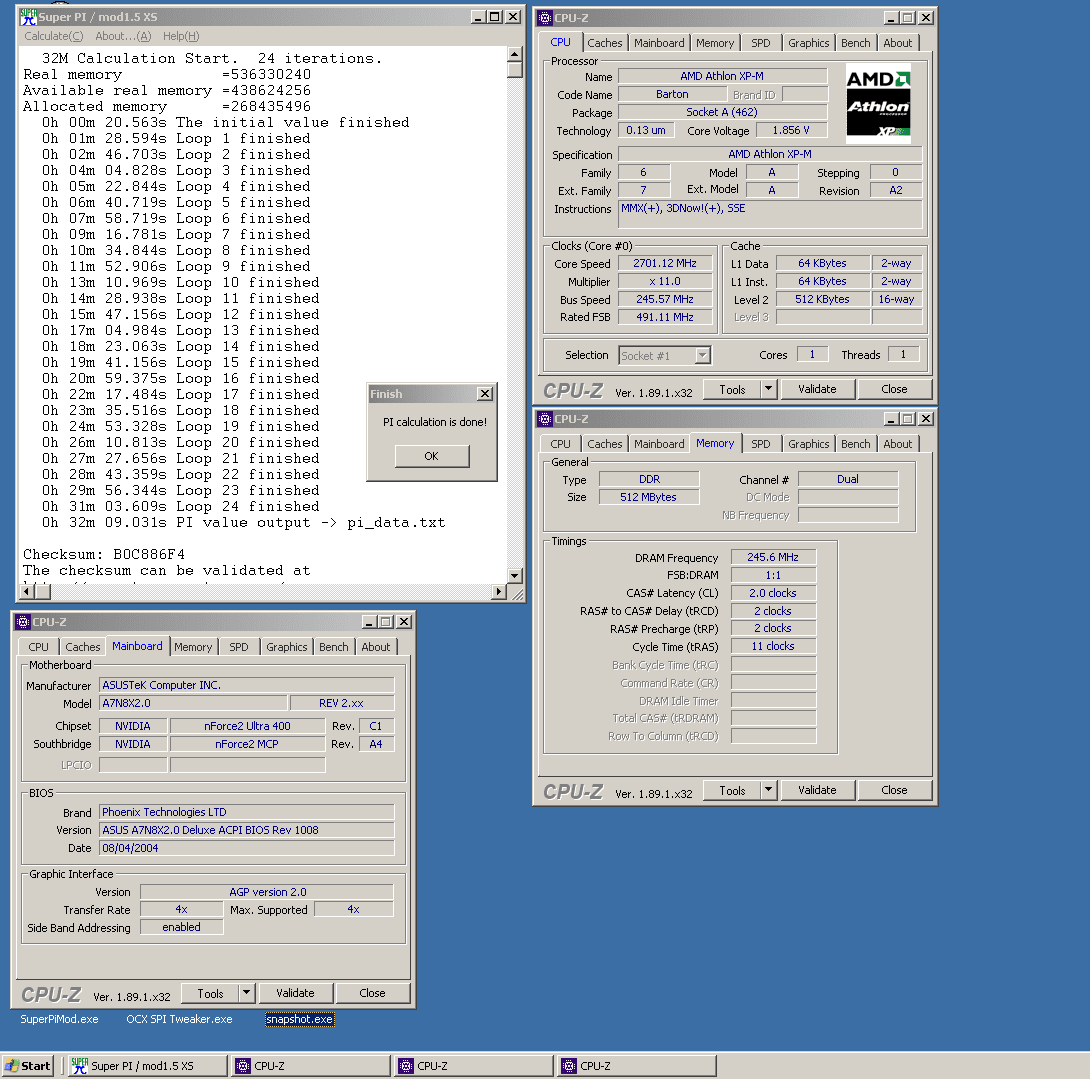Switch to the Caches tab in the top CPU-Z window
Image resolution: width=1090 pixels, height=1079 pixels.
(605, 43)
